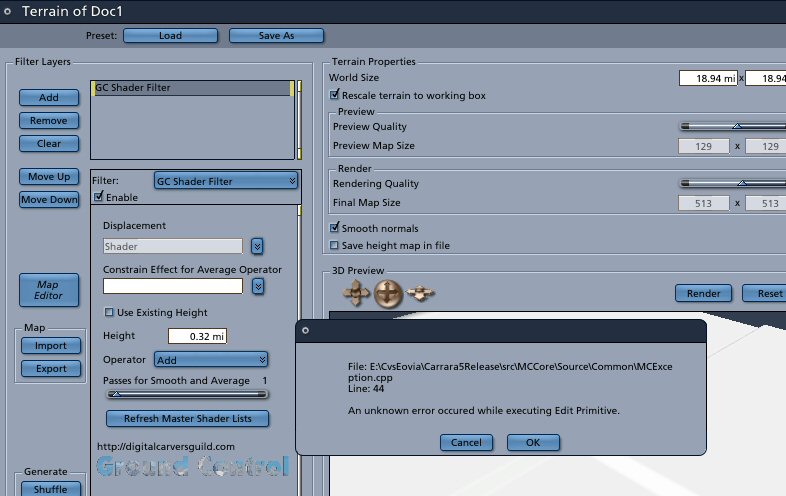Screen dimensions: 786x496
Task: Toggle the Enable filter checkbox
Action: click(x=98, y=196)
